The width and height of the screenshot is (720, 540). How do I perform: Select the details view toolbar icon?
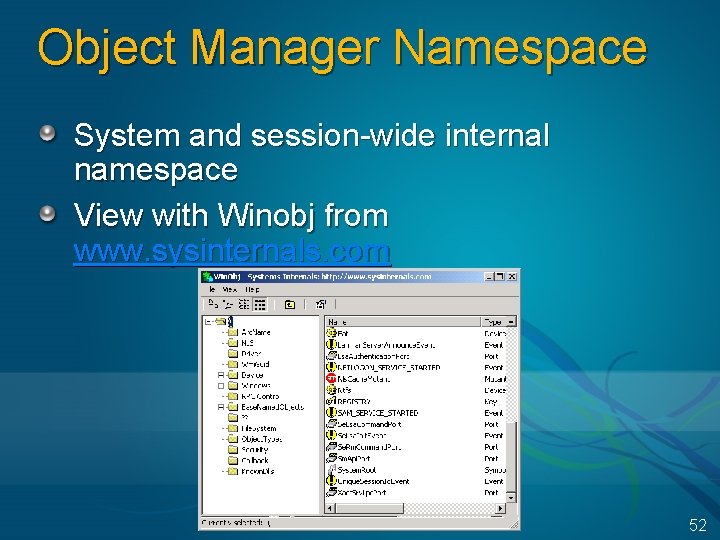tap(259, 304)
